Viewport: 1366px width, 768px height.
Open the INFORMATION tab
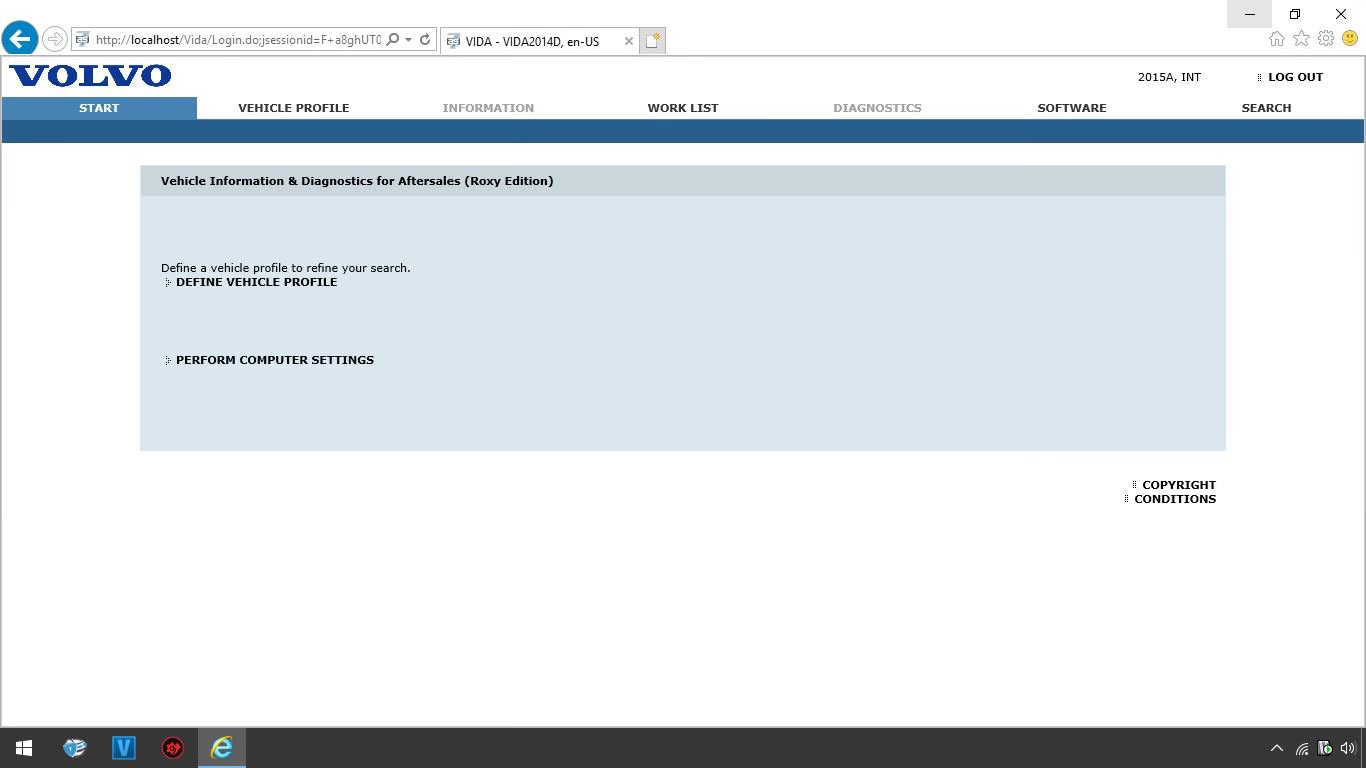(x=488, y=108)
